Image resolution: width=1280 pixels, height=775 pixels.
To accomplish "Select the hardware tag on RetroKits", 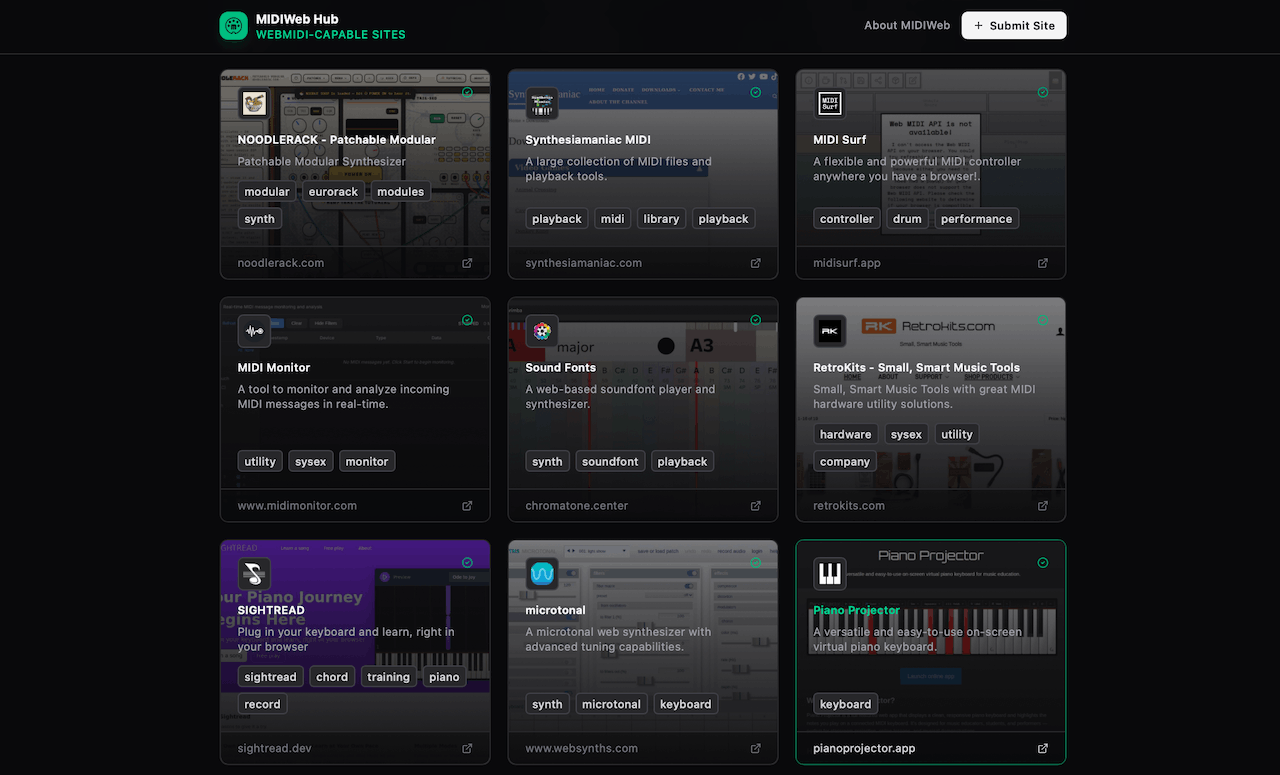I will point(845,435).
